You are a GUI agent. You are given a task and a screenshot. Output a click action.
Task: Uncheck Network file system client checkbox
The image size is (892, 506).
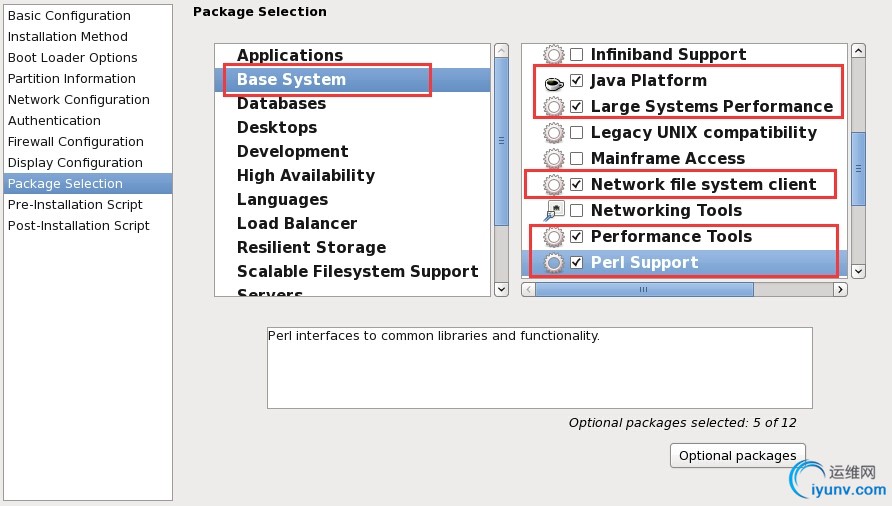pos(576,184)
